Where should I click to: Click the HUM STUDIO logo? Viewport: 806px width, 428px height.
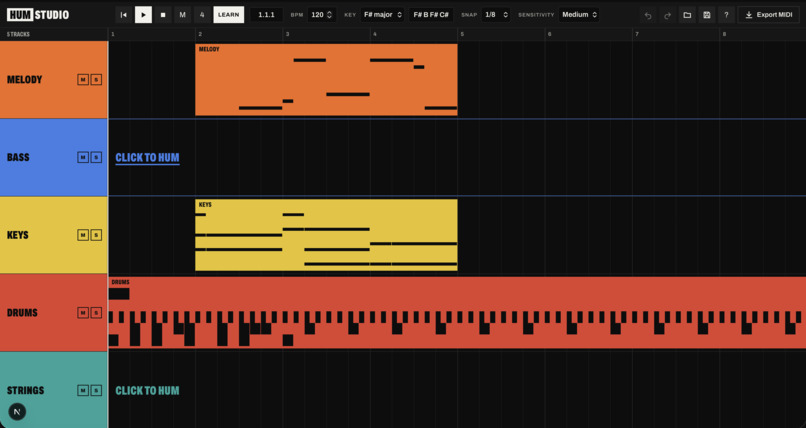point(38,15)
